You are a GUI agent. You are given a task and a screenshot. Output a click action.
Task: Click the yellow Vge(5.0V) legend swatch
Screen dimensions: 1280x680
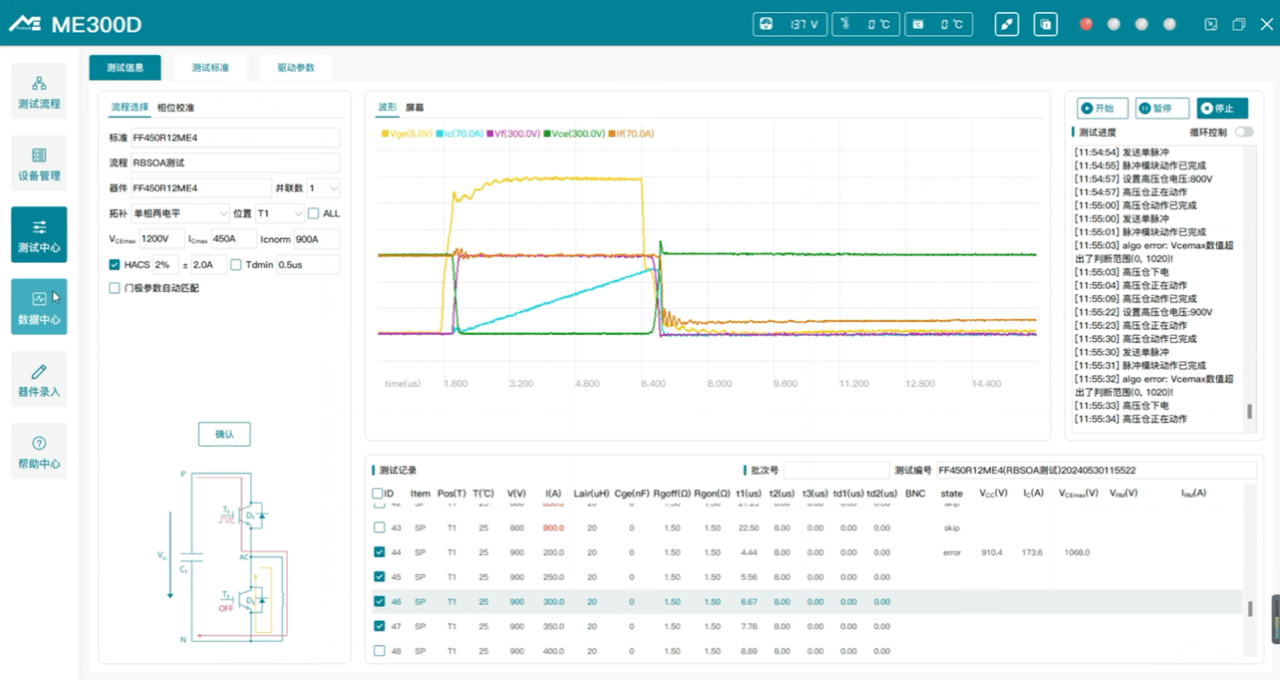pyautogui.click(x=385, y=133)
